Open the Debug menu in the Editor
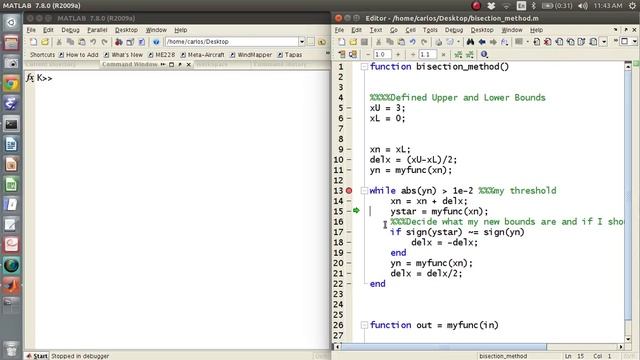The height and width of the screenshot is (360, 640). (x=453, y=30)
